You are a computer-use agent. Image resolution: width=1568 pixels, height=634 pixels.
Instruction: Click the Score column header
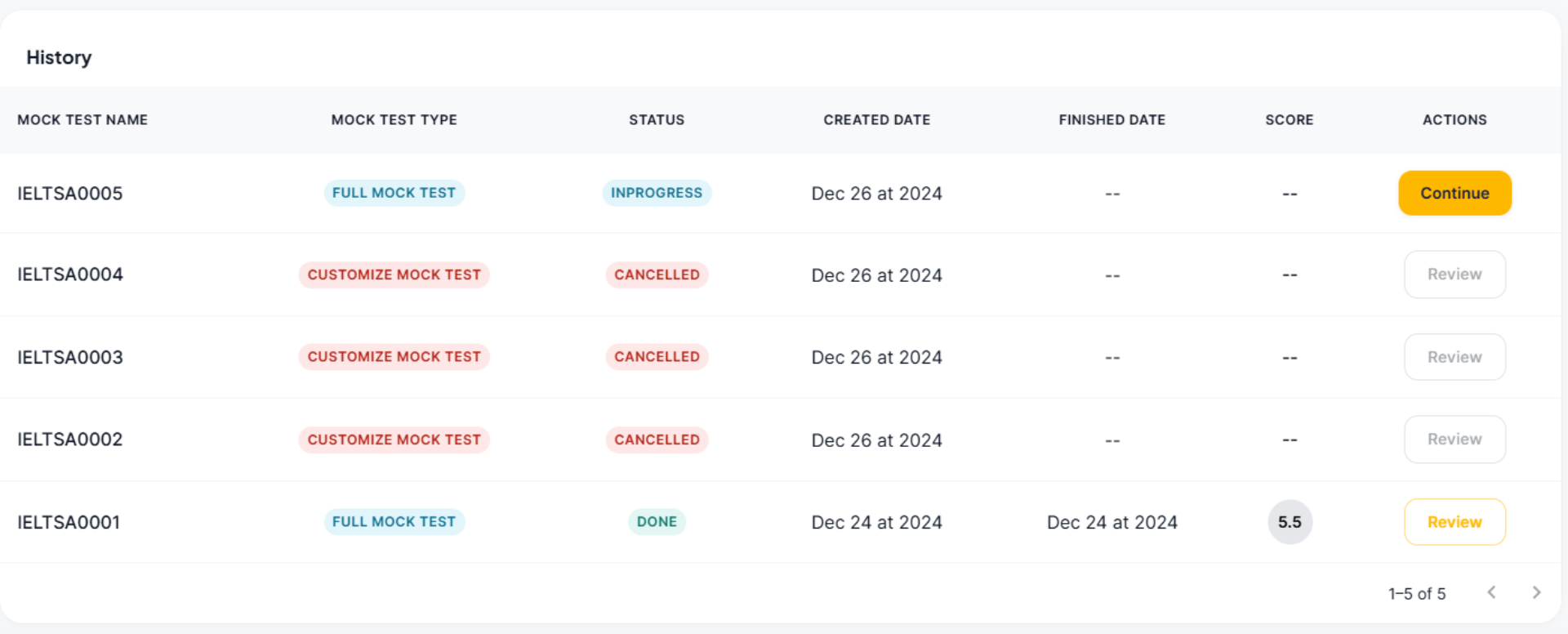[1290, 120]
